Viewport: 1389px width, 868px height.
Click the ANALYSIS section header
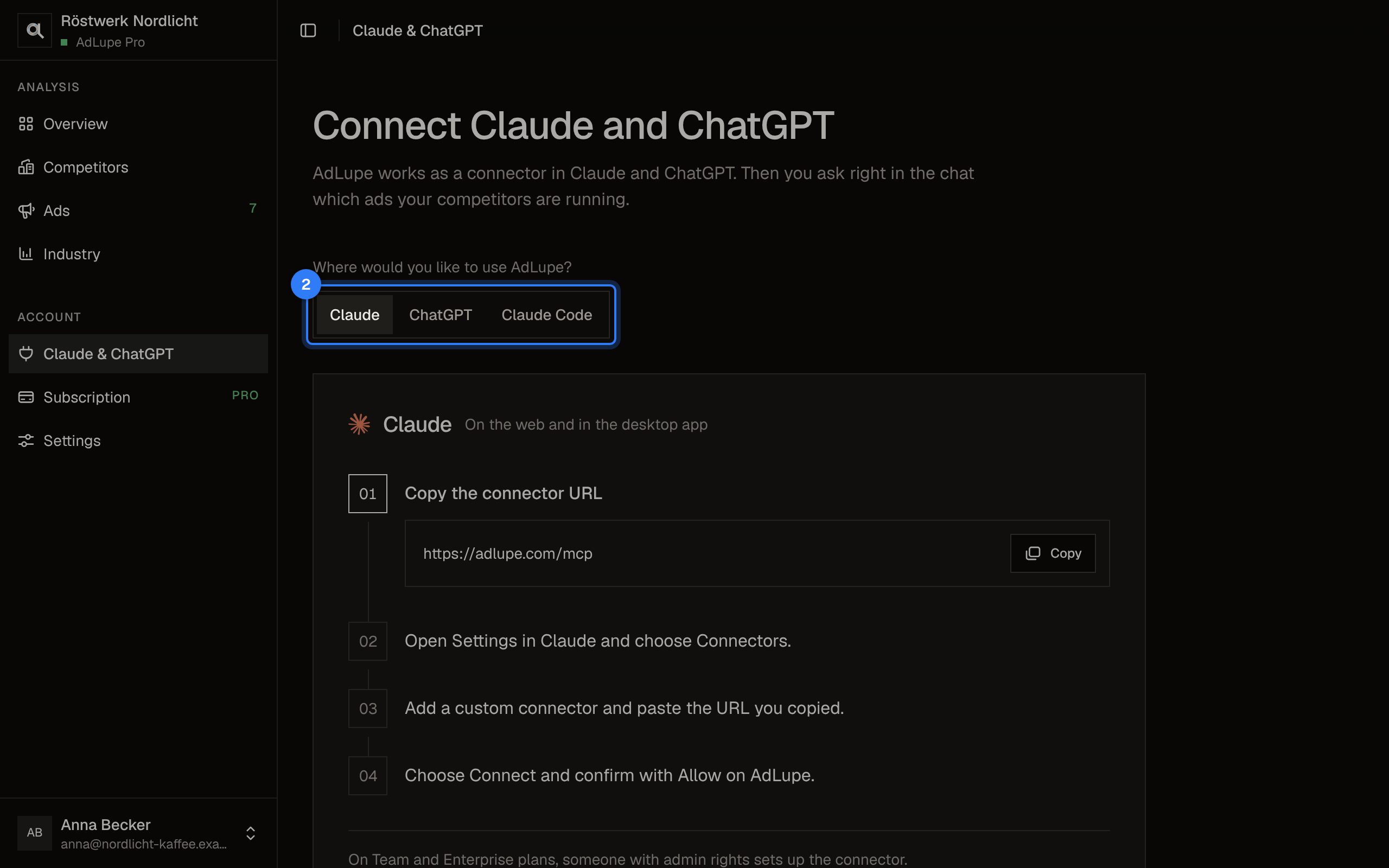48,87
